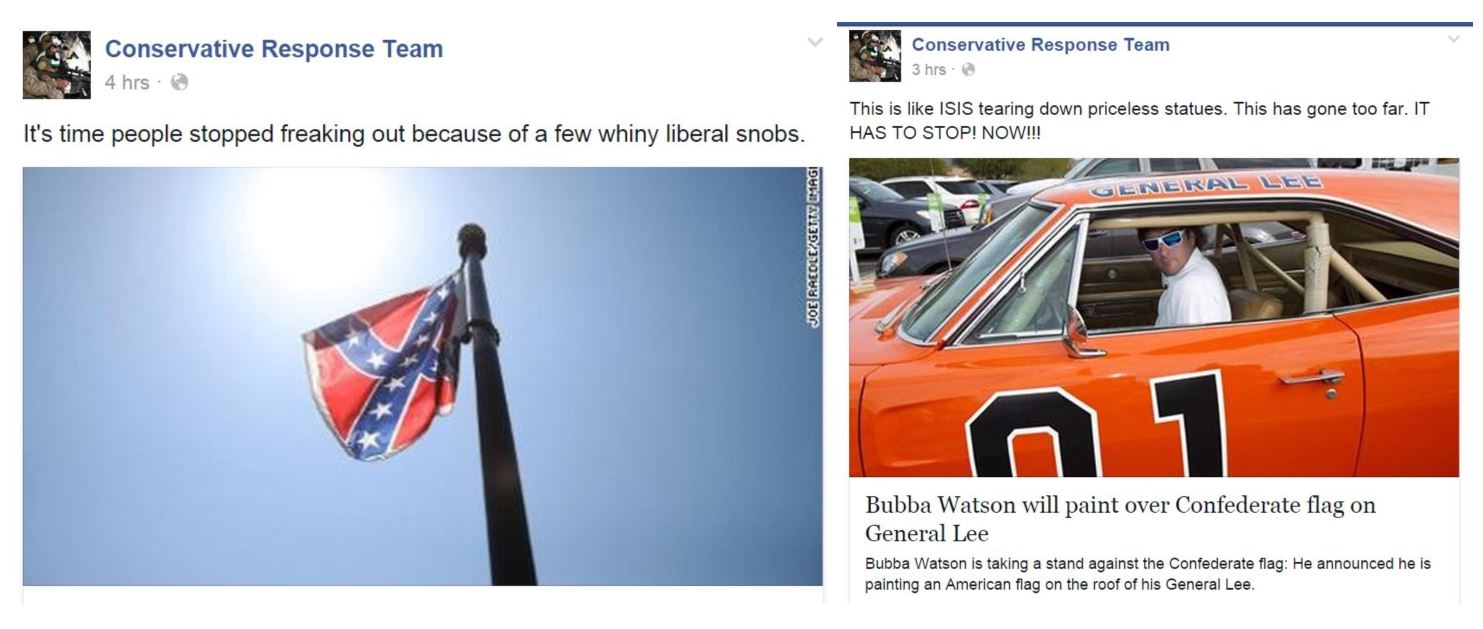Click the globe privacy icon on right post
Viewport: 1483px width, 629px height.
point(968,70)
